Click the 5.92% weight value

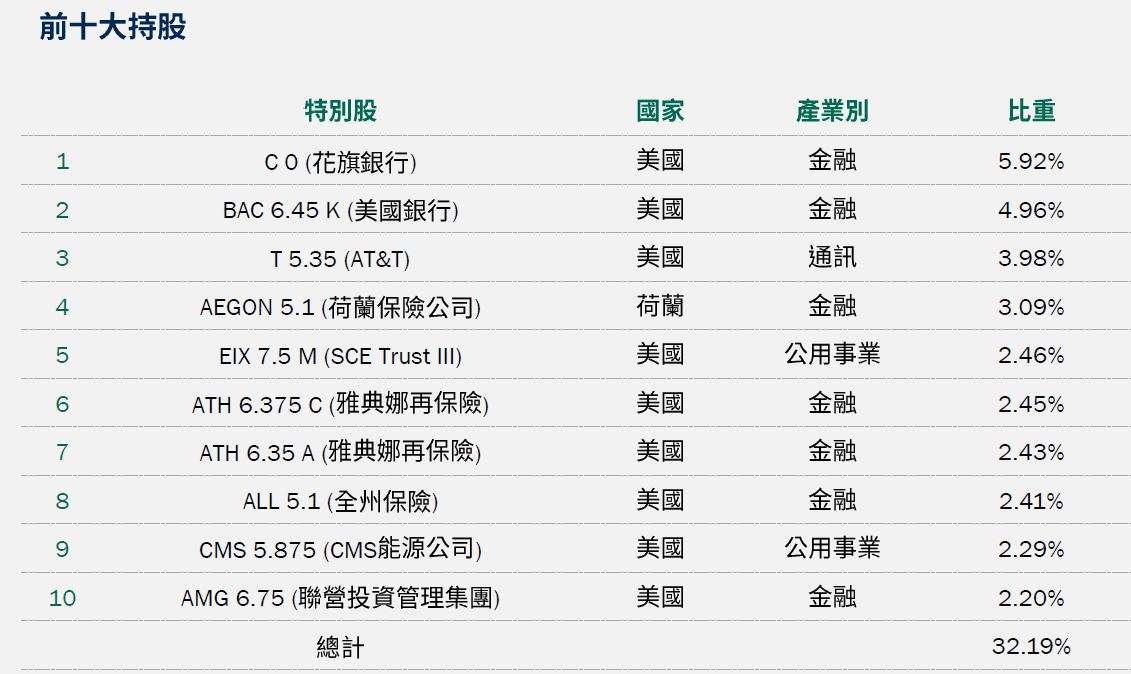pyautogui.click(x=1031, y=162)
